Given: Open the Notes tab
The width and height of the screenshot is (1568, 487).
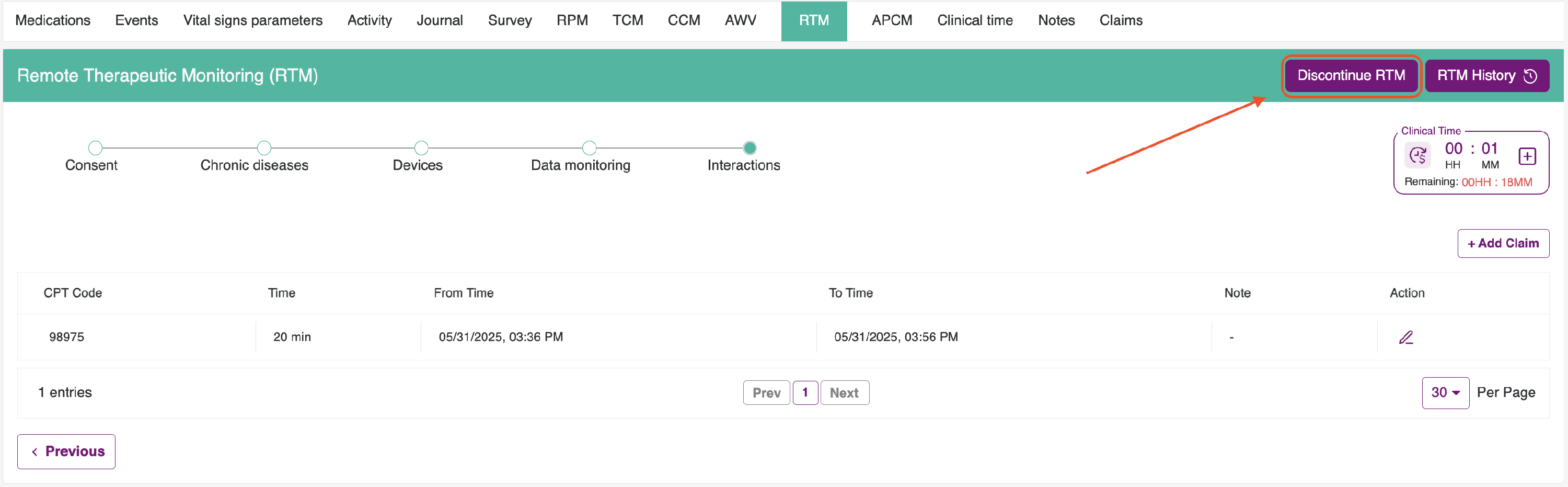Looking at the screenshot, I should click(x=1056, y=20).
